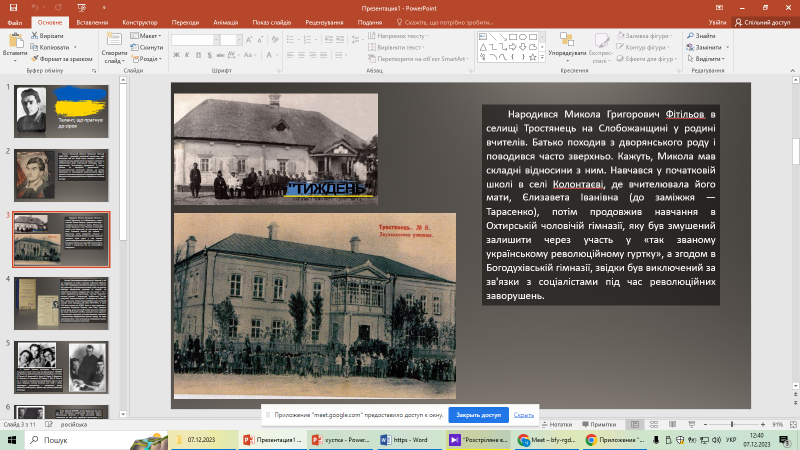Expand Заливка фігури fill menu
800x450 pixels.
pyautogui.click(x=645, y=36)
